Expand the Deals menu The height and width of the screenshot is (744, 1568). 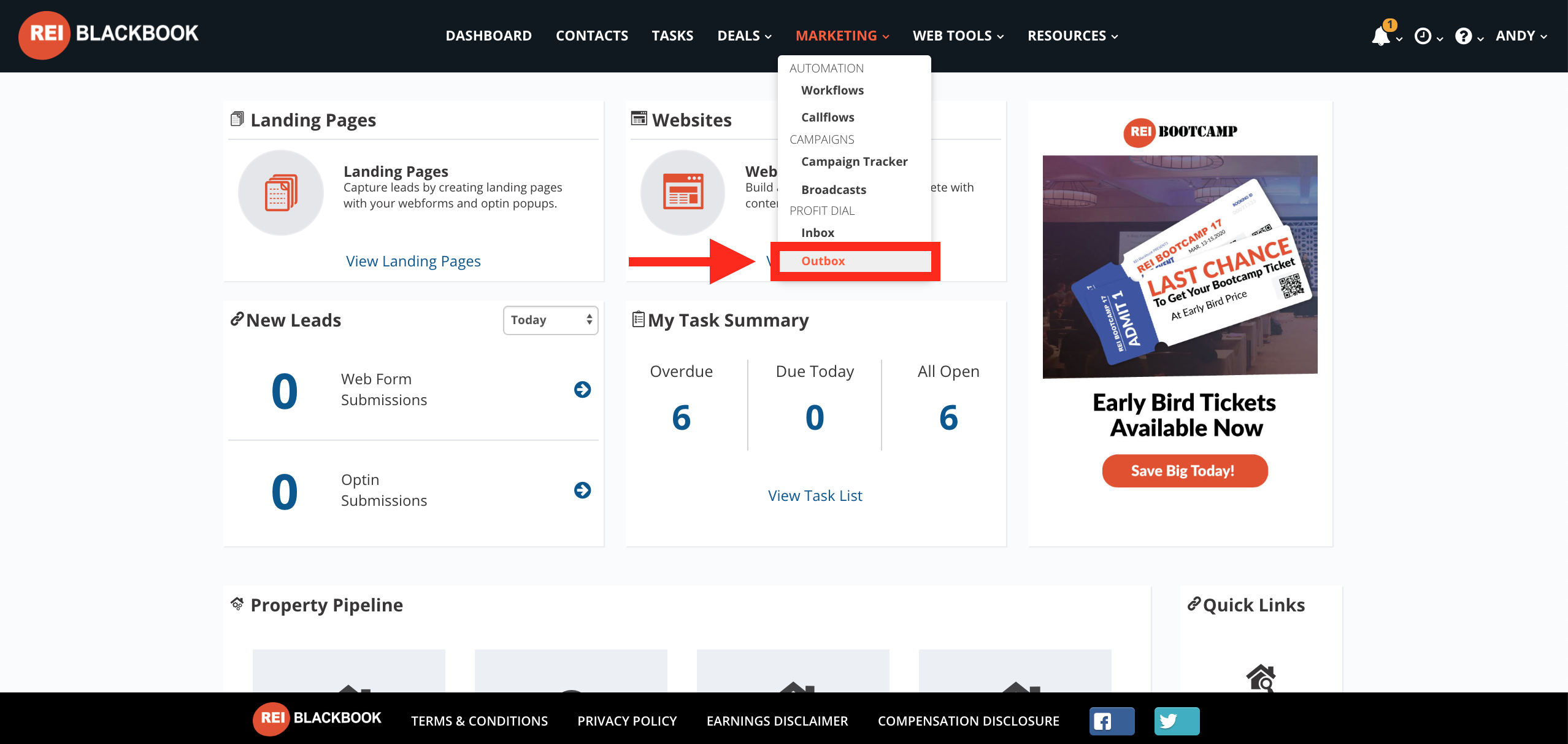point(744,36)
